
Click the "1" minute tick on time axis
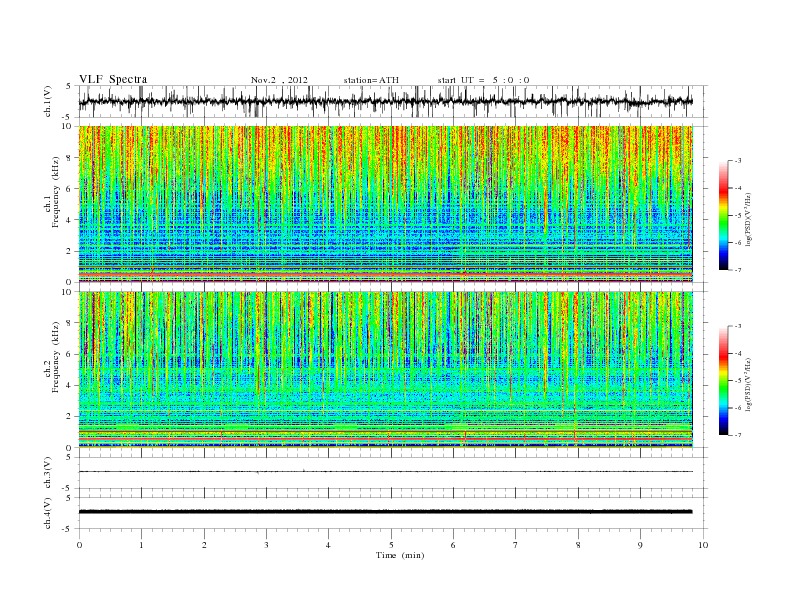(x=142, y=545)
